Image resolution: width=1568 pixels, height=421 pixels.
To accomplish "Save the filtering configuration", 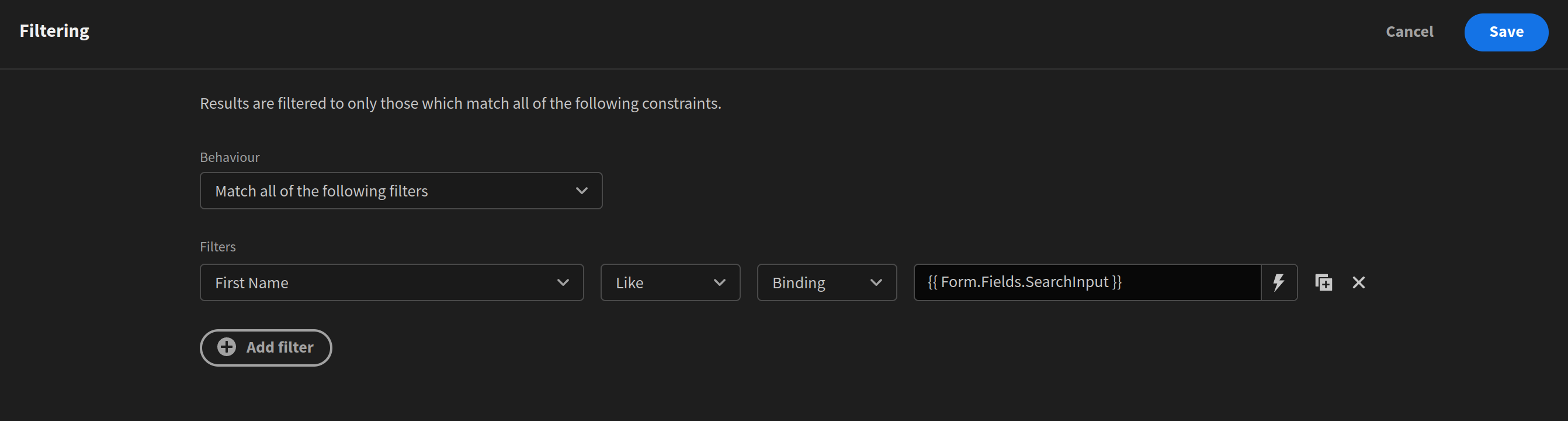I will point(1506,32).
